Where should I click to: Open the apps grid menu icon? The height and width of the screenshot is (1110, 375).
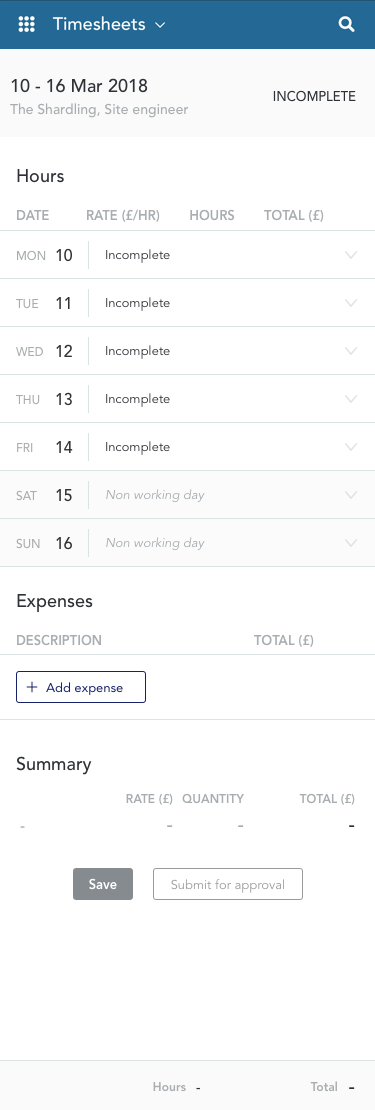(26, 24)
